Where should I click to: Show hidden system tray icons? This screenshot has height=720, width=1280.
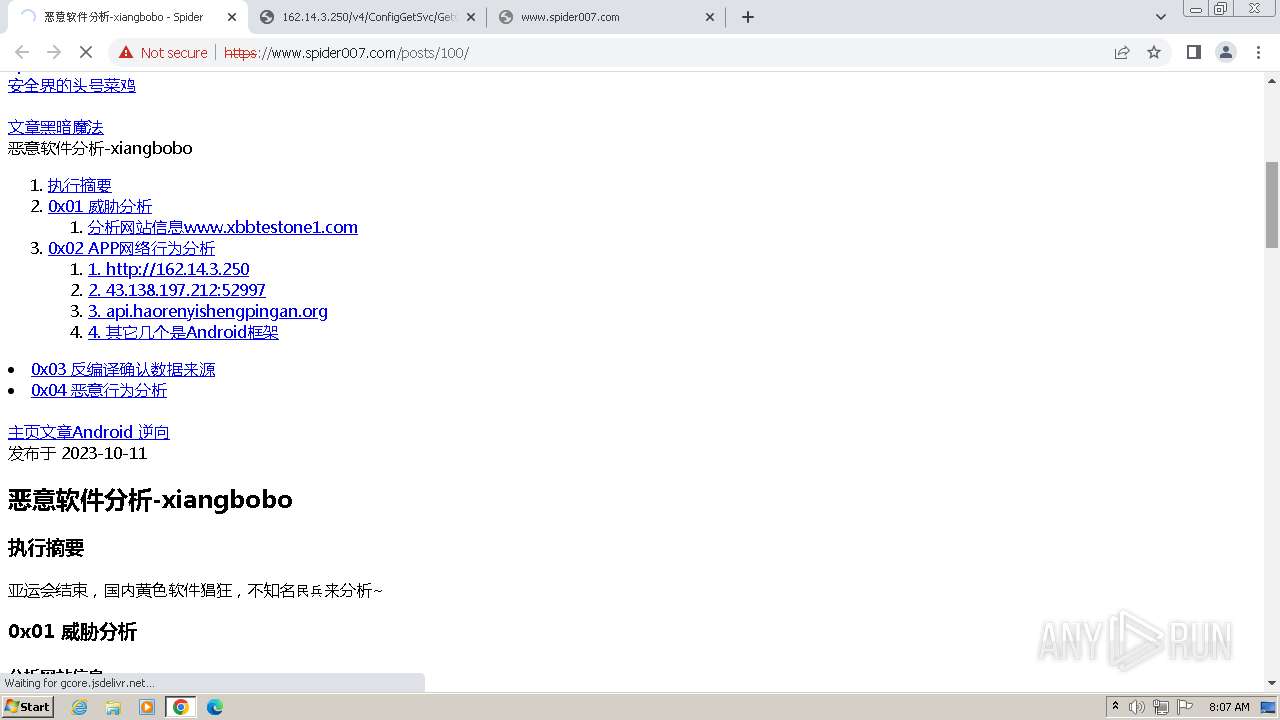1116,707
